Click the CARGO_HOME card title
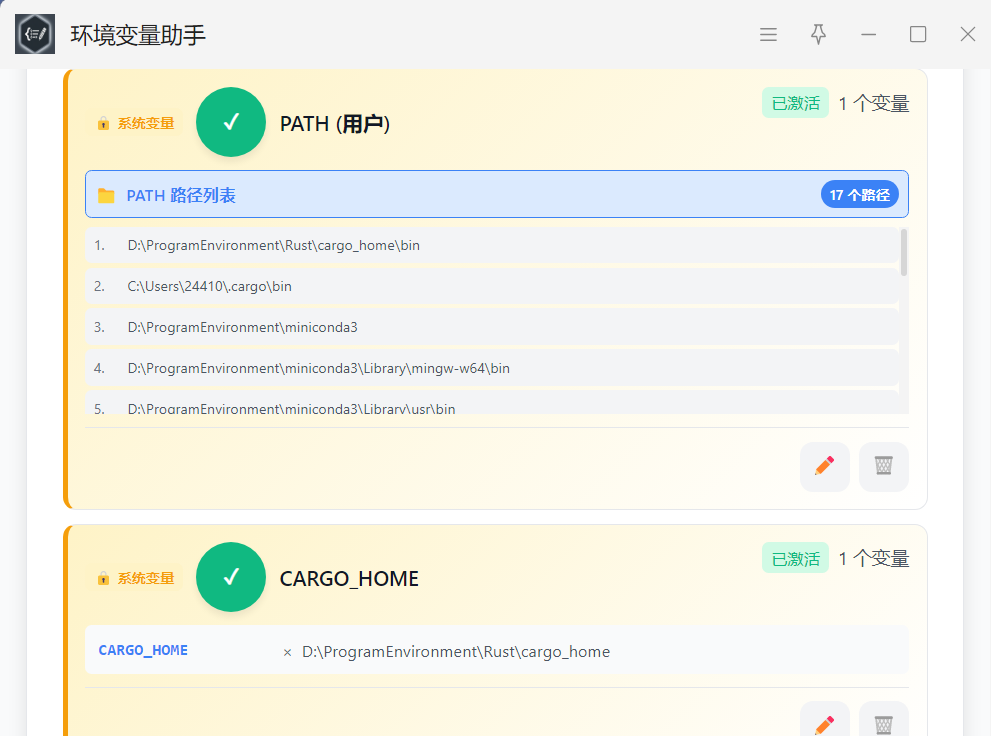The width and height of the screenshot is (991, 736). pyautogui.click(x=349, y=579)
